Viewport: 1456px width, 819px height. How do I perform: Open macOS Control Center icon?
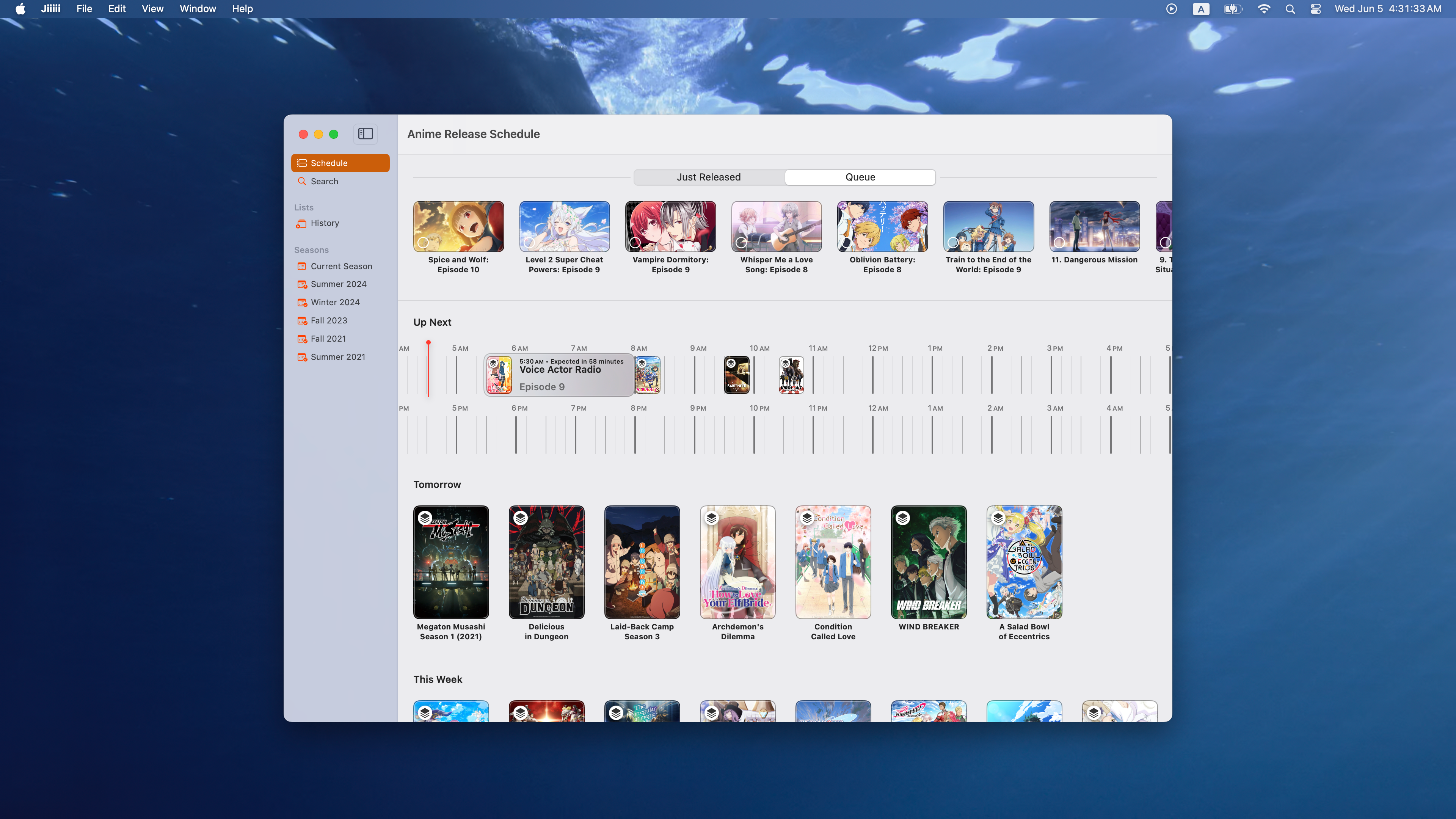coord(1315,8)
